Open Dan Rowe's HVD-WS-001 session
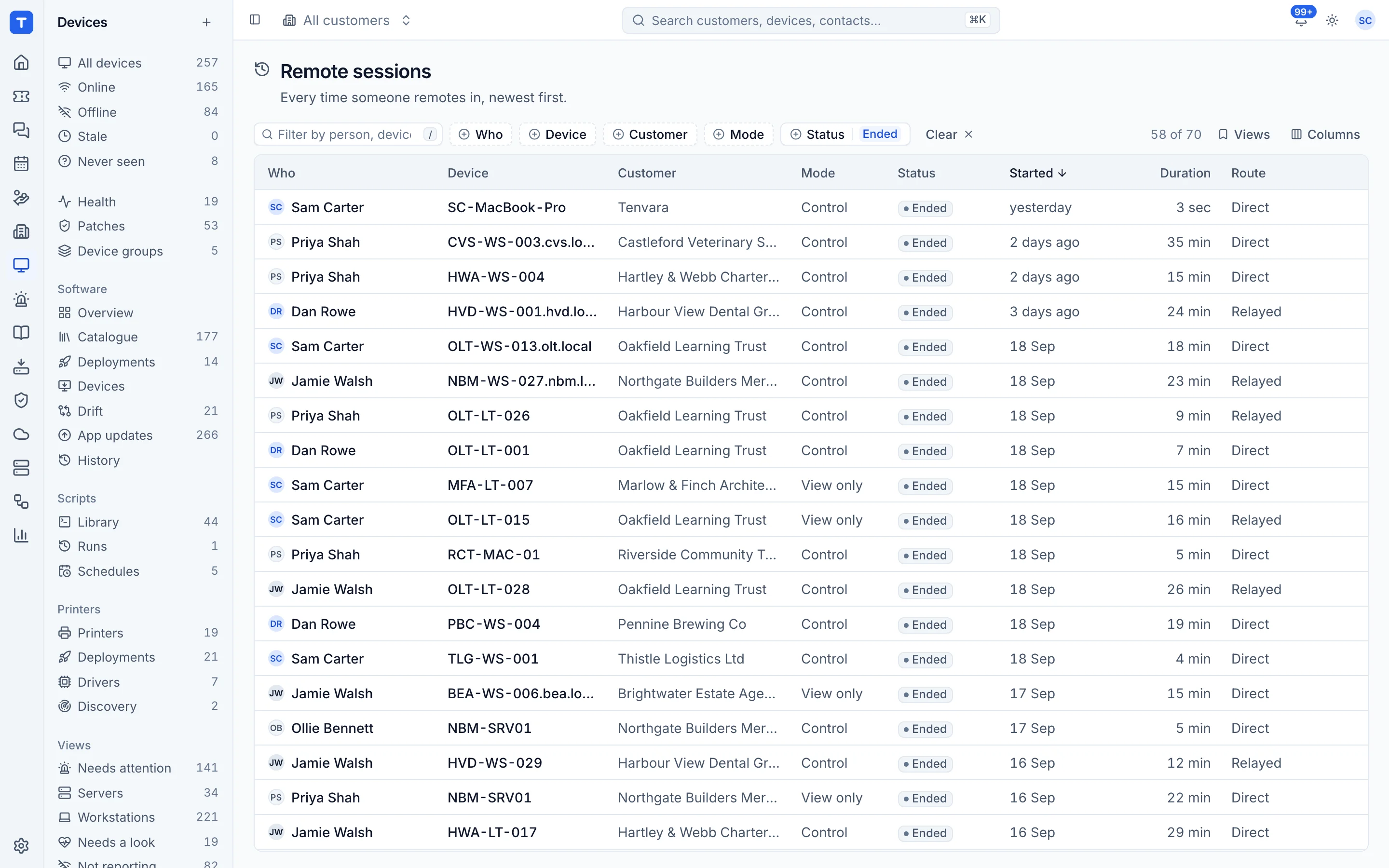This screenshot has width=1389, height=868. [810, 312]
